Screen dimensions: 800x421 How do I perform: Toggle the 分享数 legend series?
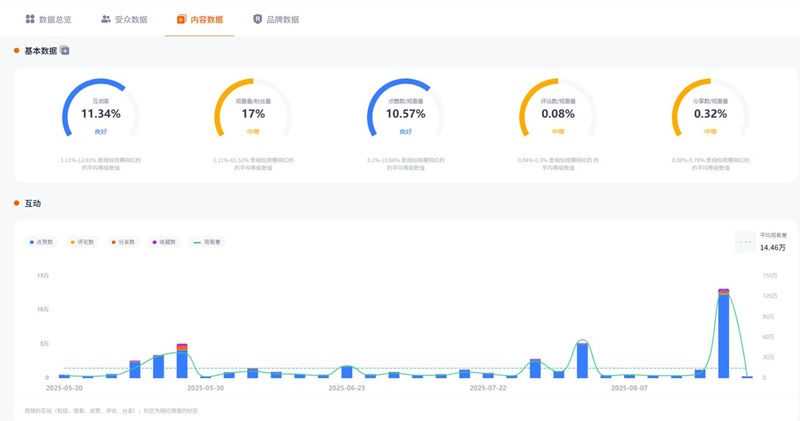[x=123, y=242]
